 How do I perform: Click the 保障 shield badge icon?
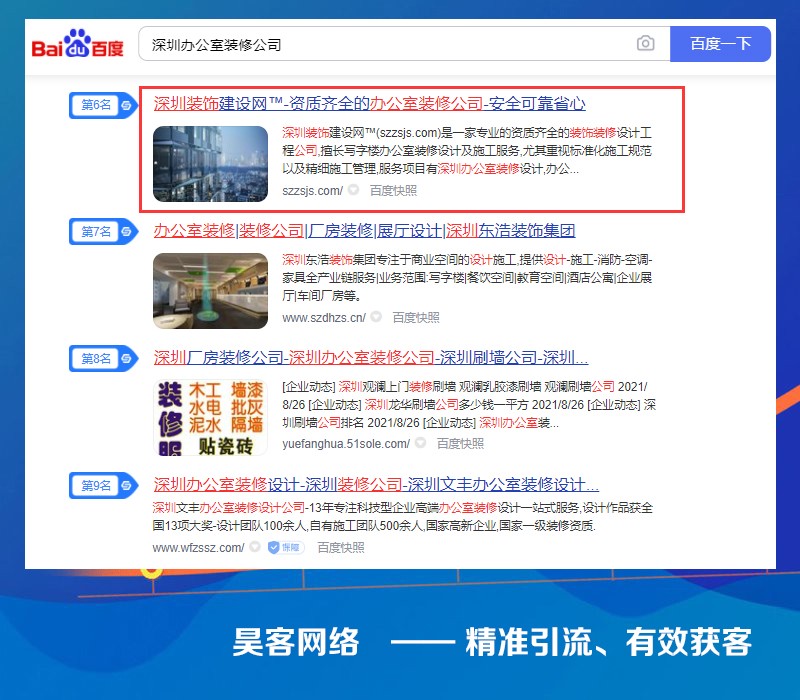pyautogui.click(x=286, y=547)
